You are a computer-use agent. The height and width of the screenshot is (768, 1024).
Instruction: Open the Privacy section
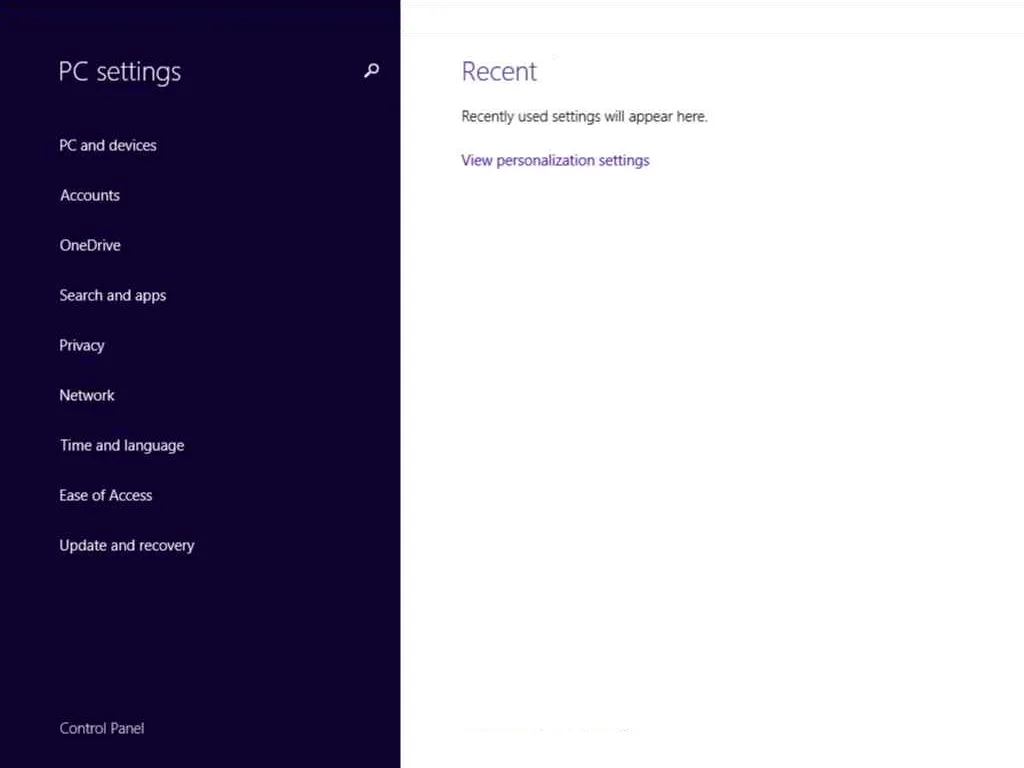(82, 345)
